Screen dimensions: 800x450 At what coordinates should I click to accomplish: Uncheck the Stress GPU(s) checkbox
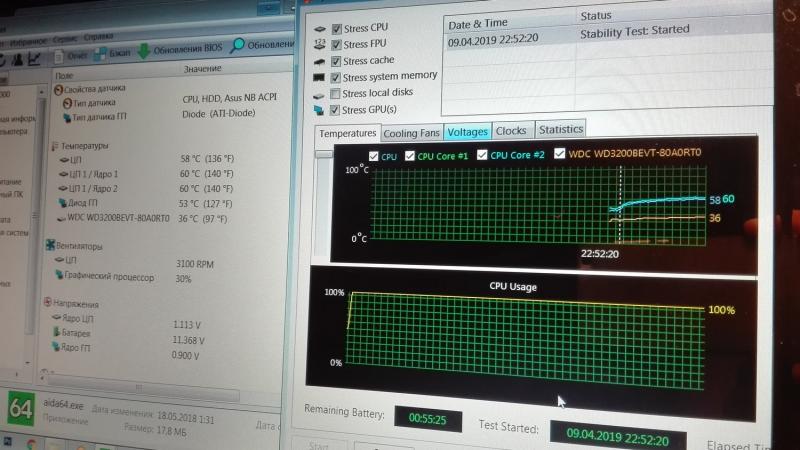click(x=335, y=110)
